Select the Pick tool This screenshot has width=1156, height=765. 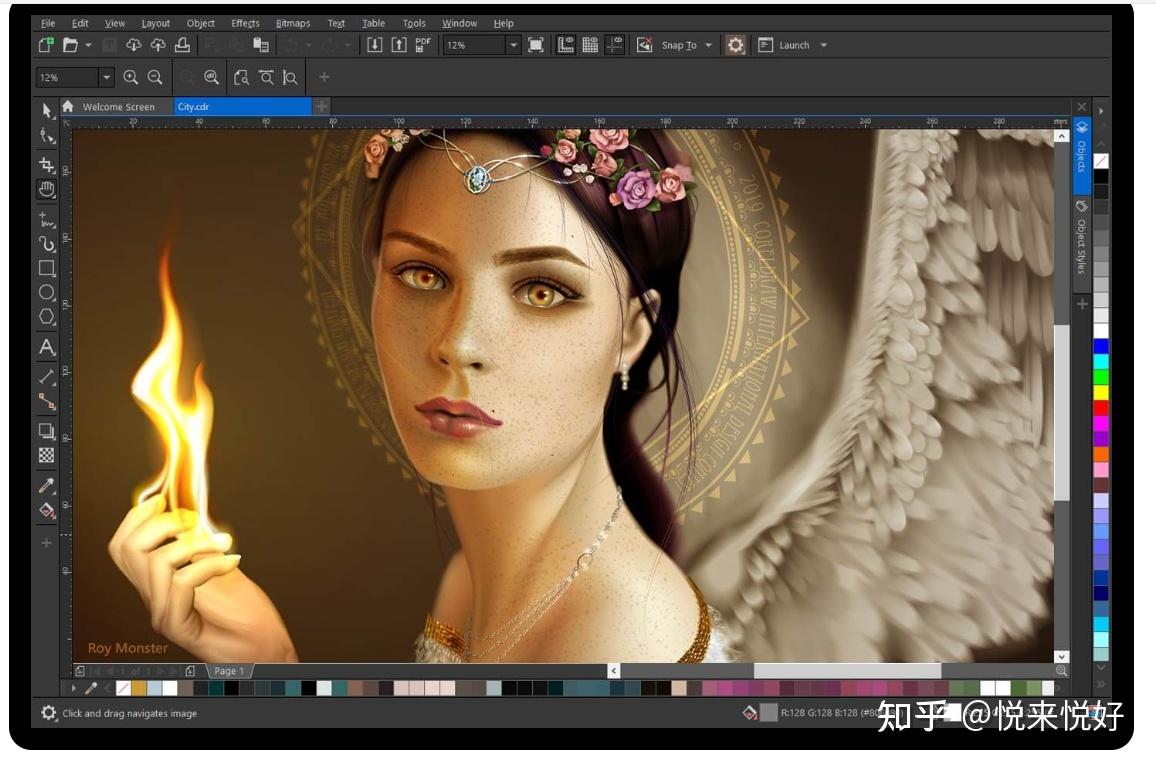point(46,110)
